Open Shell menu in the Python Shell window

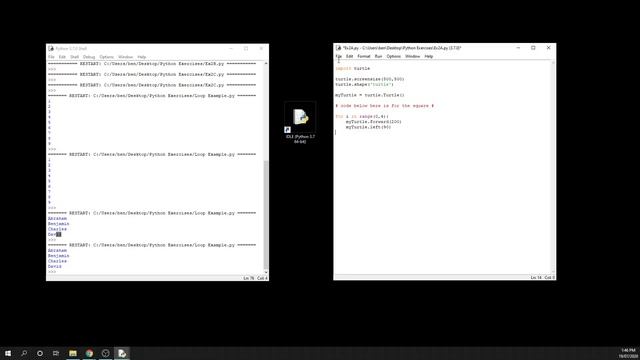point(74,57)
